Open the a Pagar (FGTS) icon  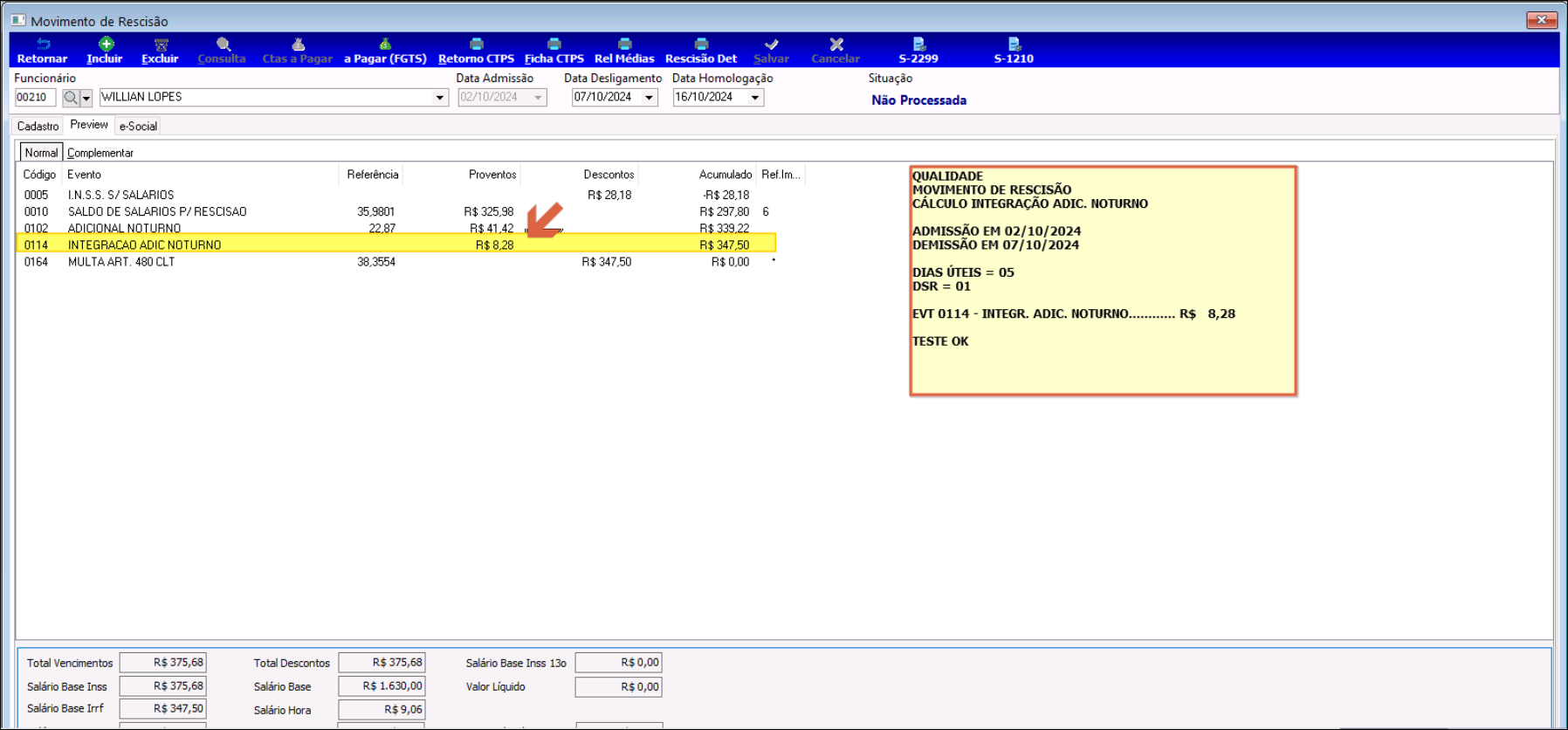click(385, 44)
